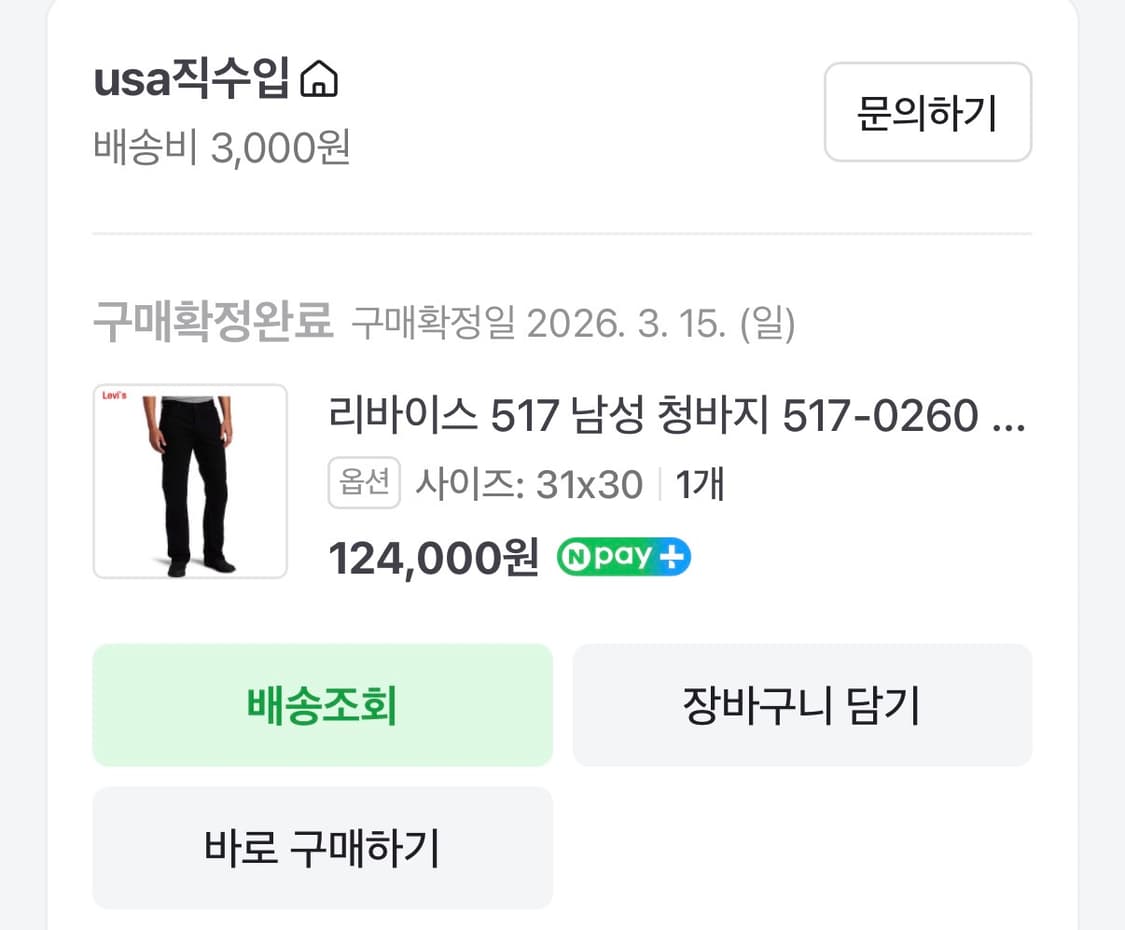Open the product thumbnail of the jeans
The width and height of the screenshot is (1125, 930).
[189, 481]
